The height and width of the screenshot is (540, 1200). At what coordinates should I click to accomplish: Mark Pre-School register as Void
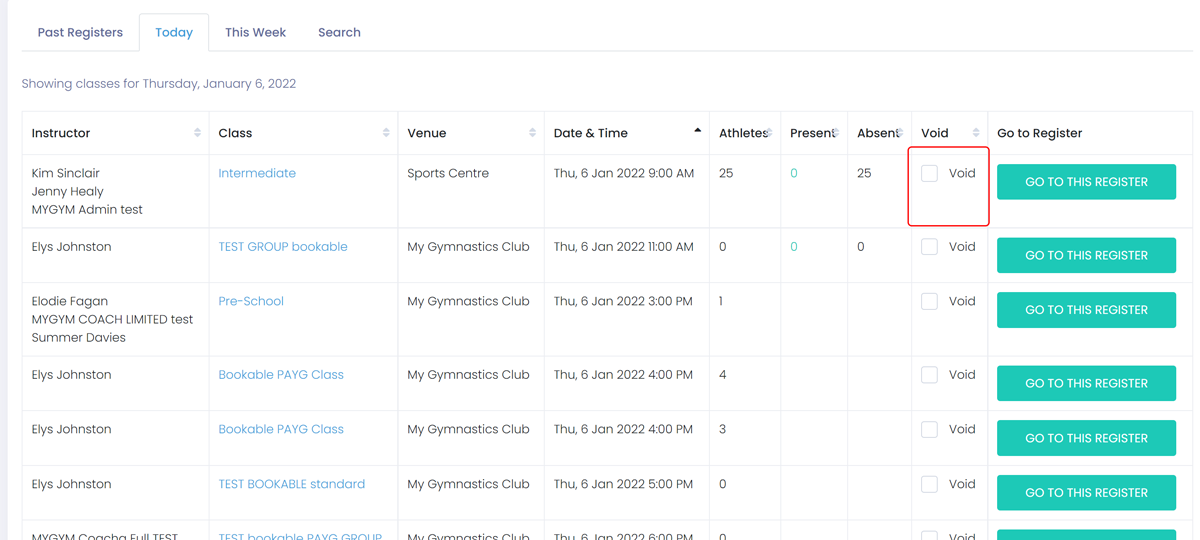929,301
